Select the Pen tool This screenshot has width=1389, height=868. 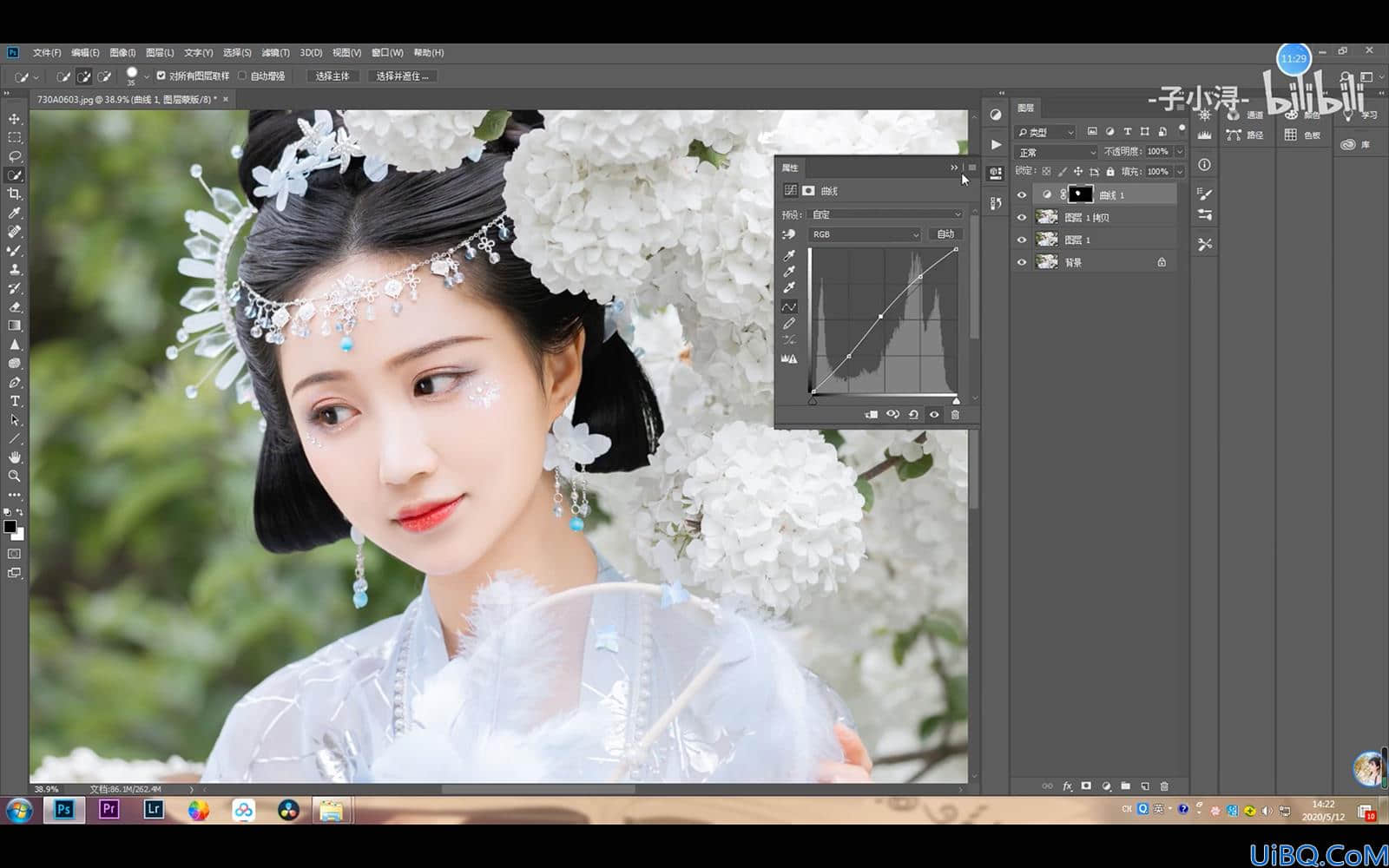[x=15, y=383]
